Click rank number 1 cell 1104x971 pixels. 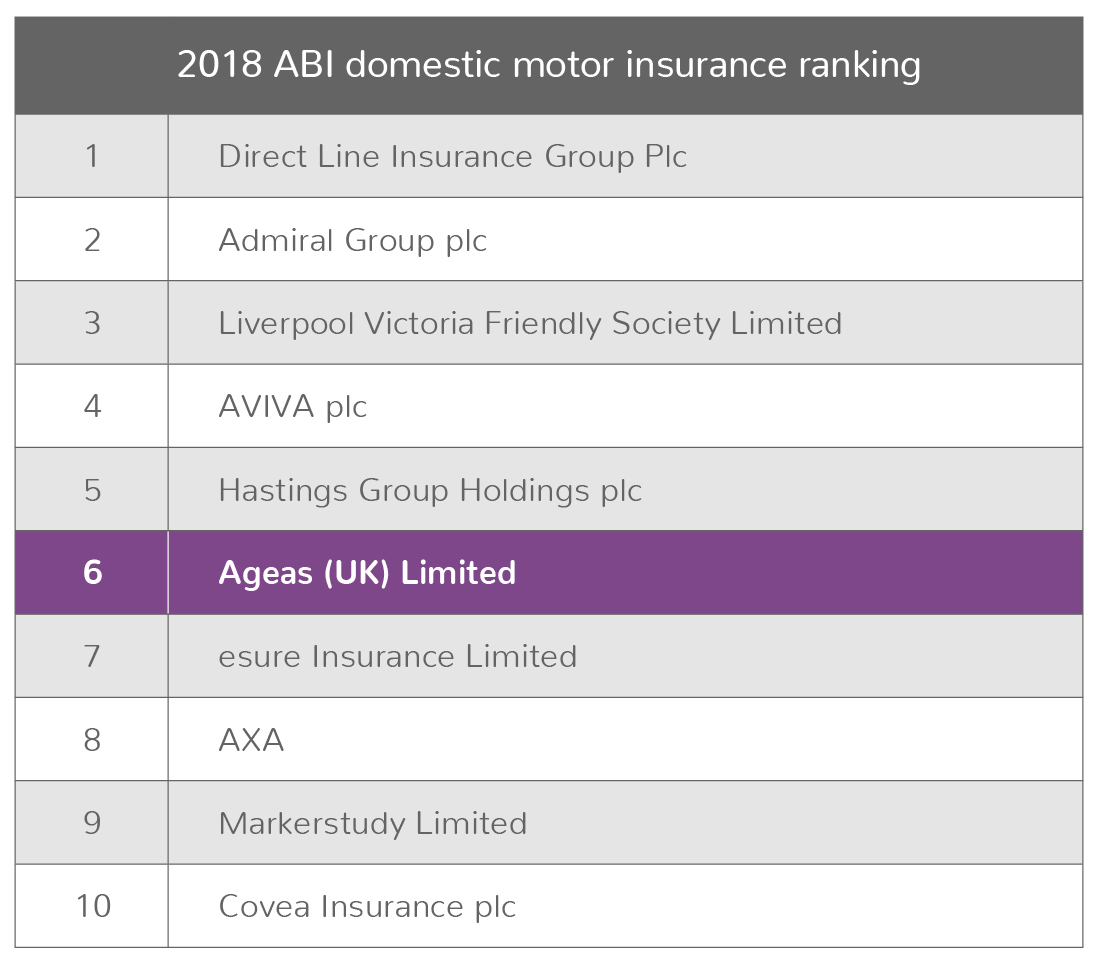click(x=92, y=156)
